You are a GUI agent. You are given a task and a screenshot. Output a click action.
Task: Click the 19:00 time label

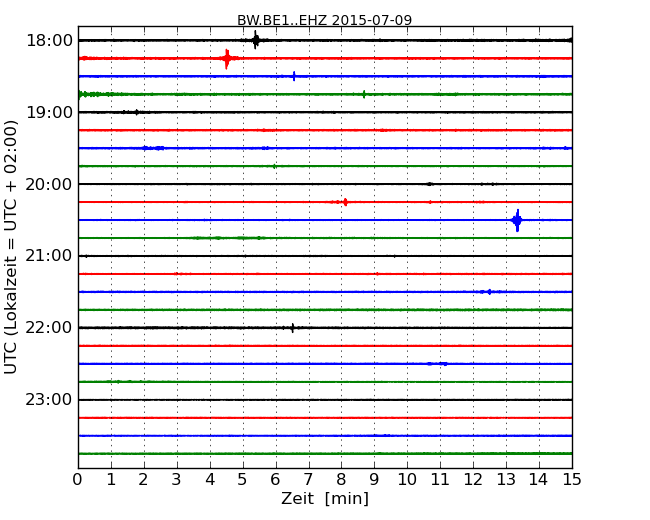click(49, 112)
